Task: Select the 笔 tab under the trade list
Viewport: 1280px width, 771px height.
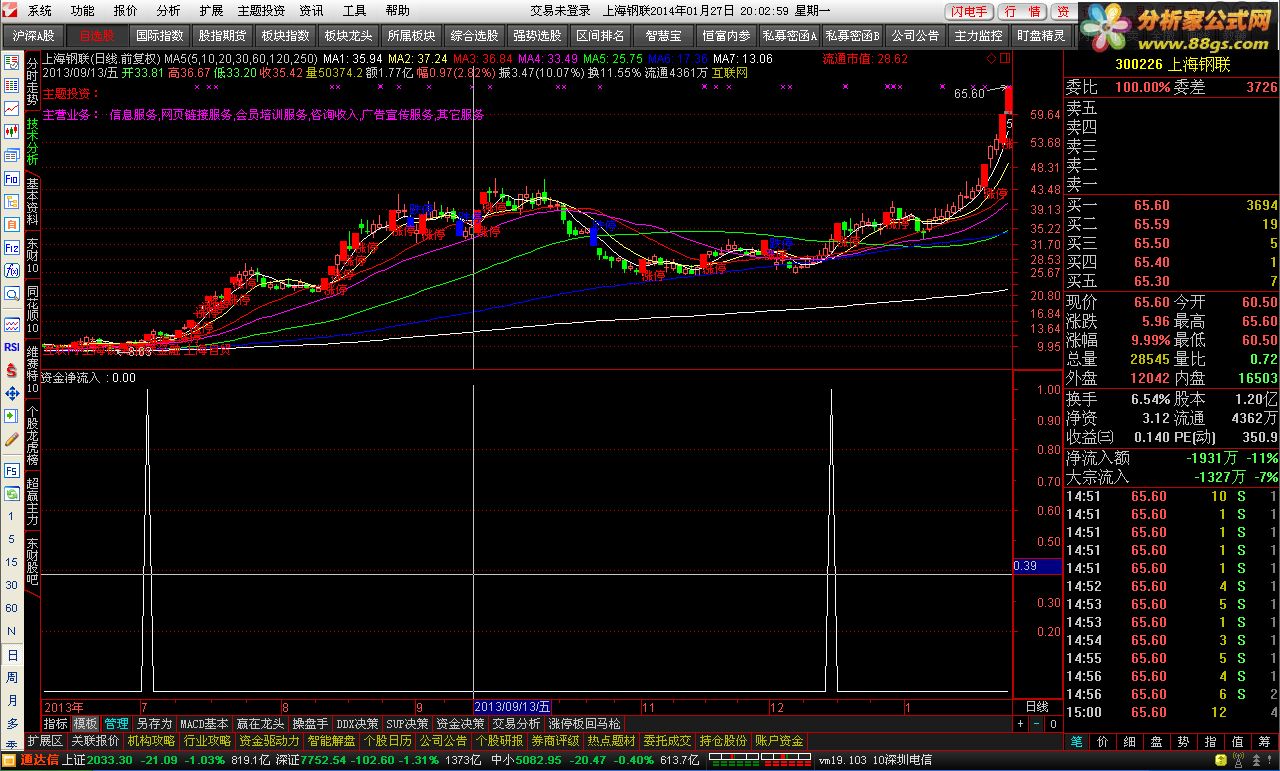Action: [x=1075, y=741]
